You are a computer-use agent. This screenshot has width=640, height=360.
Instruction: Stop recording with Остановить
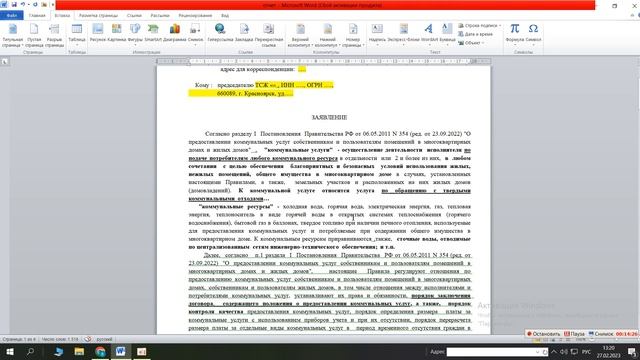544,334
